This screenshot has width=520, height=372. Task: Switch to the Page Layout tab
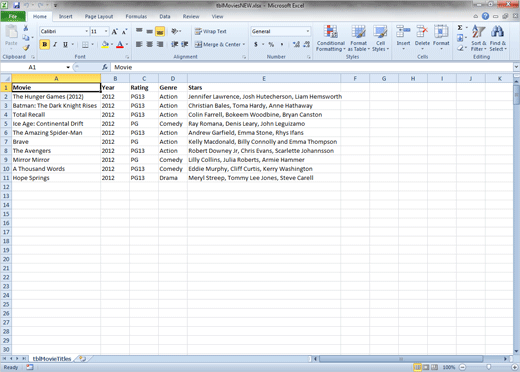point(99,16)
